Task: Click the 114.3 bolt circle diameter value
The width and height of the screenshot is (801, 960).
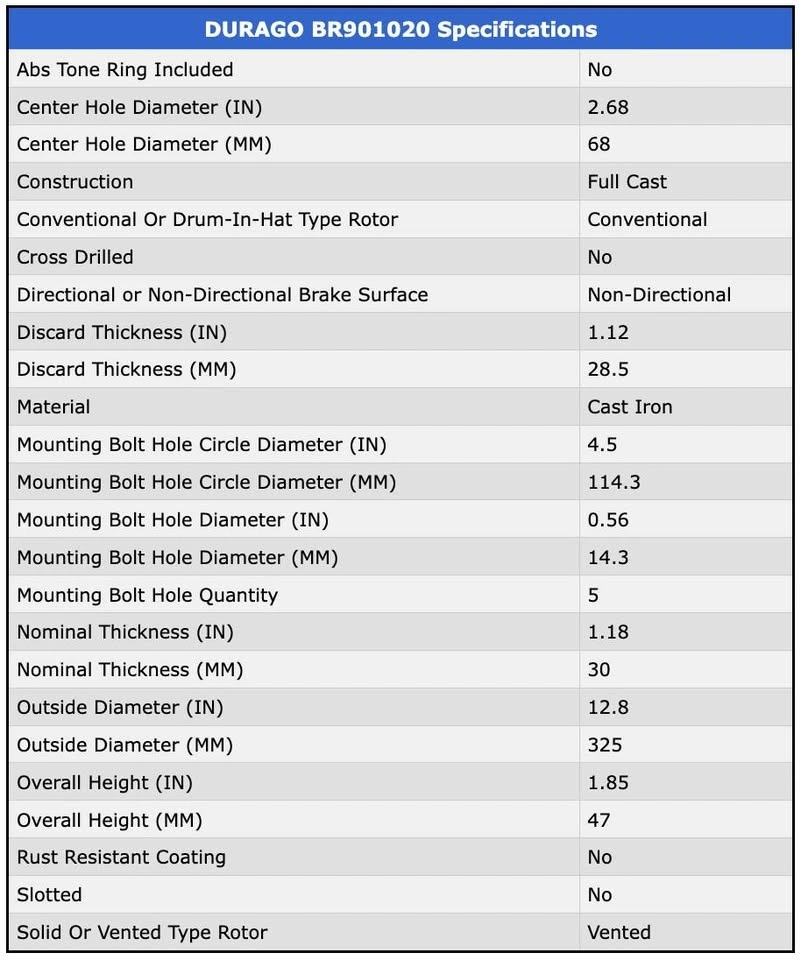Action: click(614, 482)
